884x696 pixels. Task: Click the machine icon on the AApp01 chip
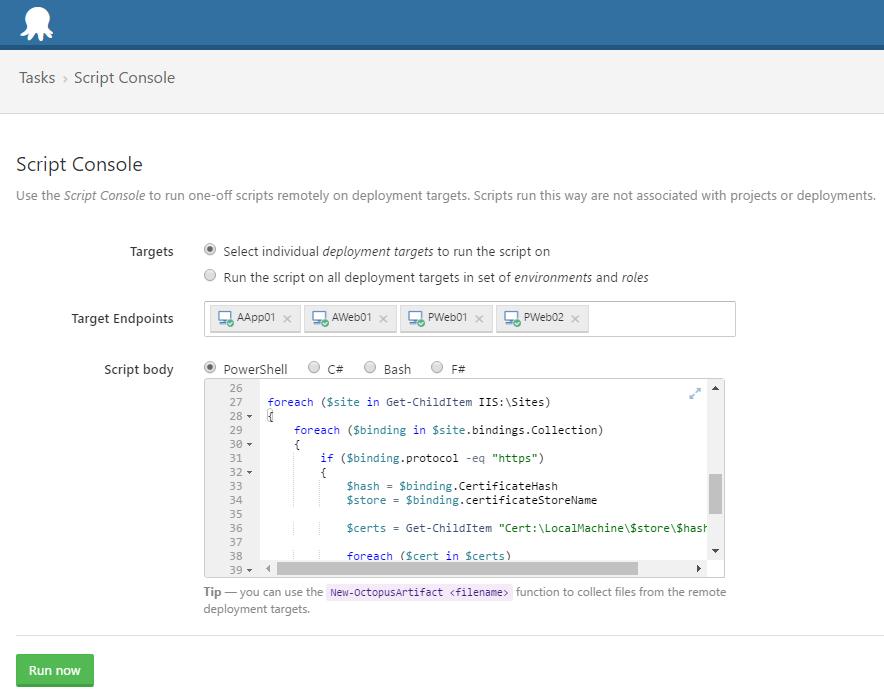click(224, 318)
